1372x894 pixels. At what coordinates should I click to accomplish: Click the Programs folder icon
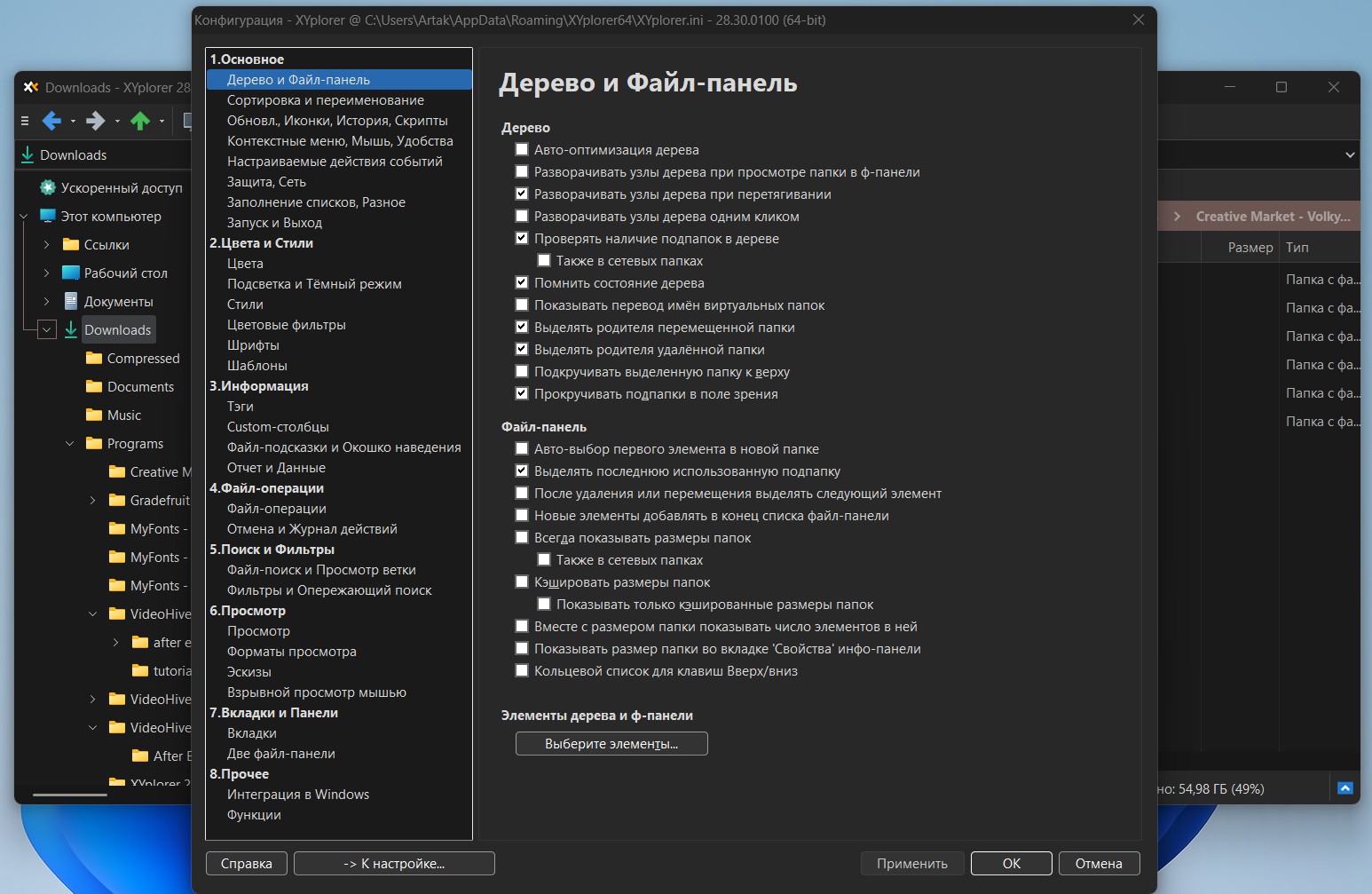tap(94, 443)
